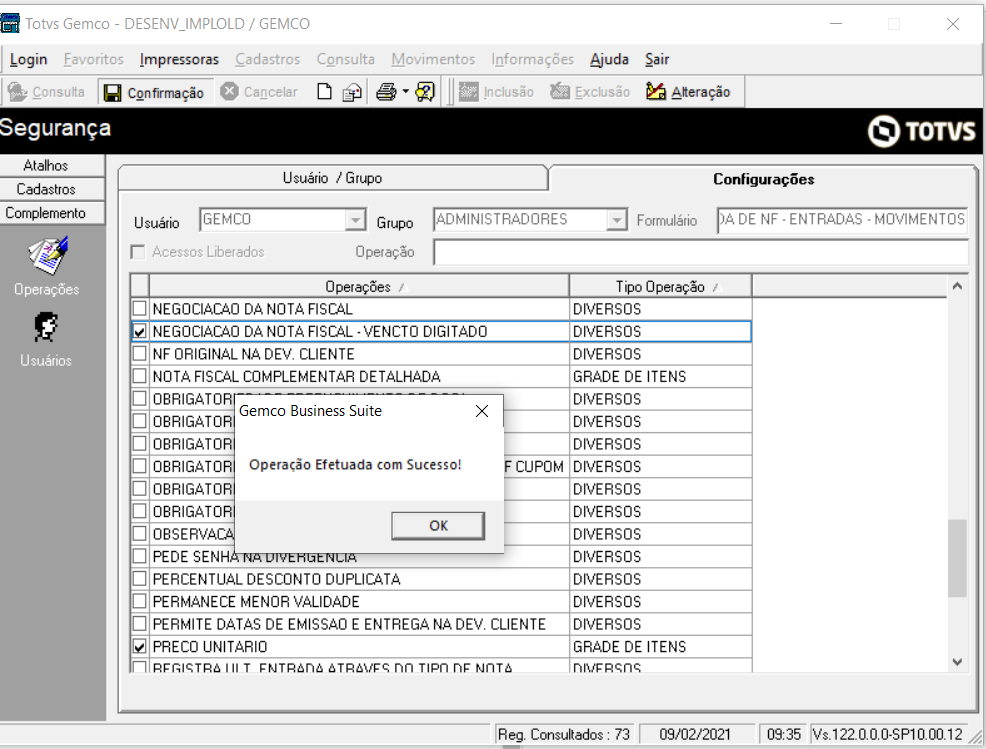Expand the Usuário GEMCO dropdown
Screen dimensions: 986x749
[x=356, y=220]
